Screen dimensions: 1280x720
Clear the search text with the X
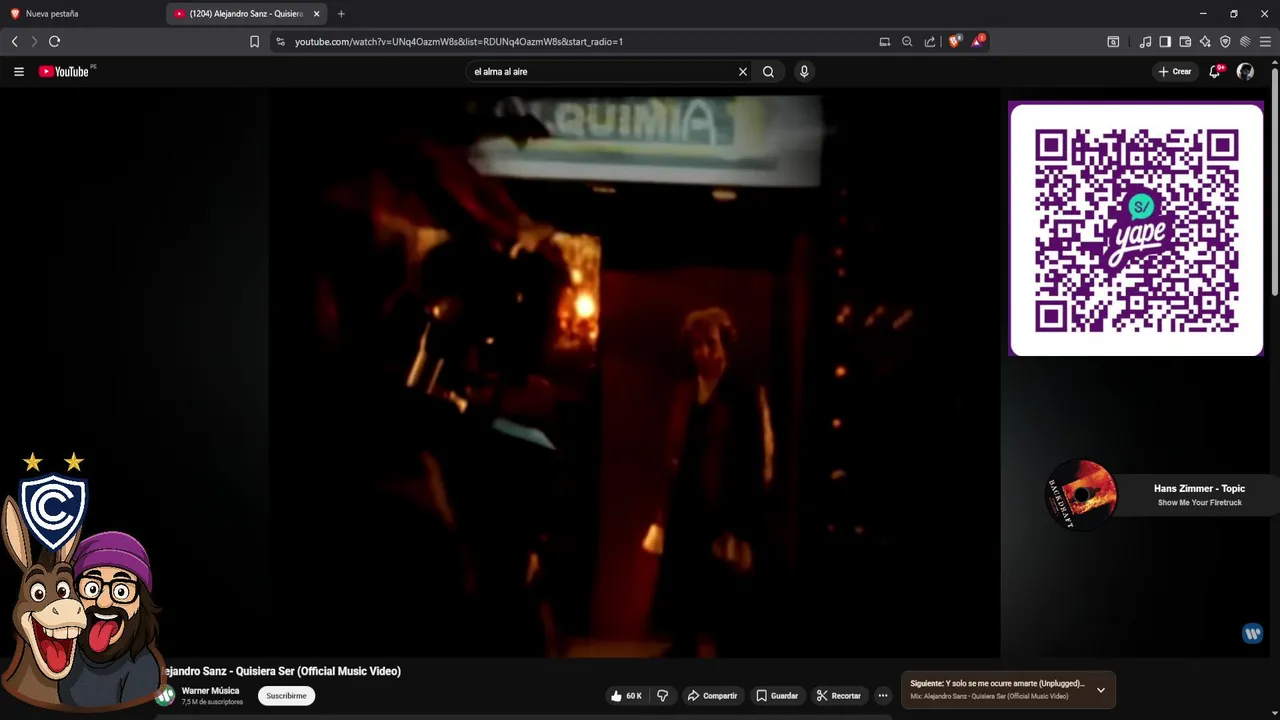(x=743, y=72)
